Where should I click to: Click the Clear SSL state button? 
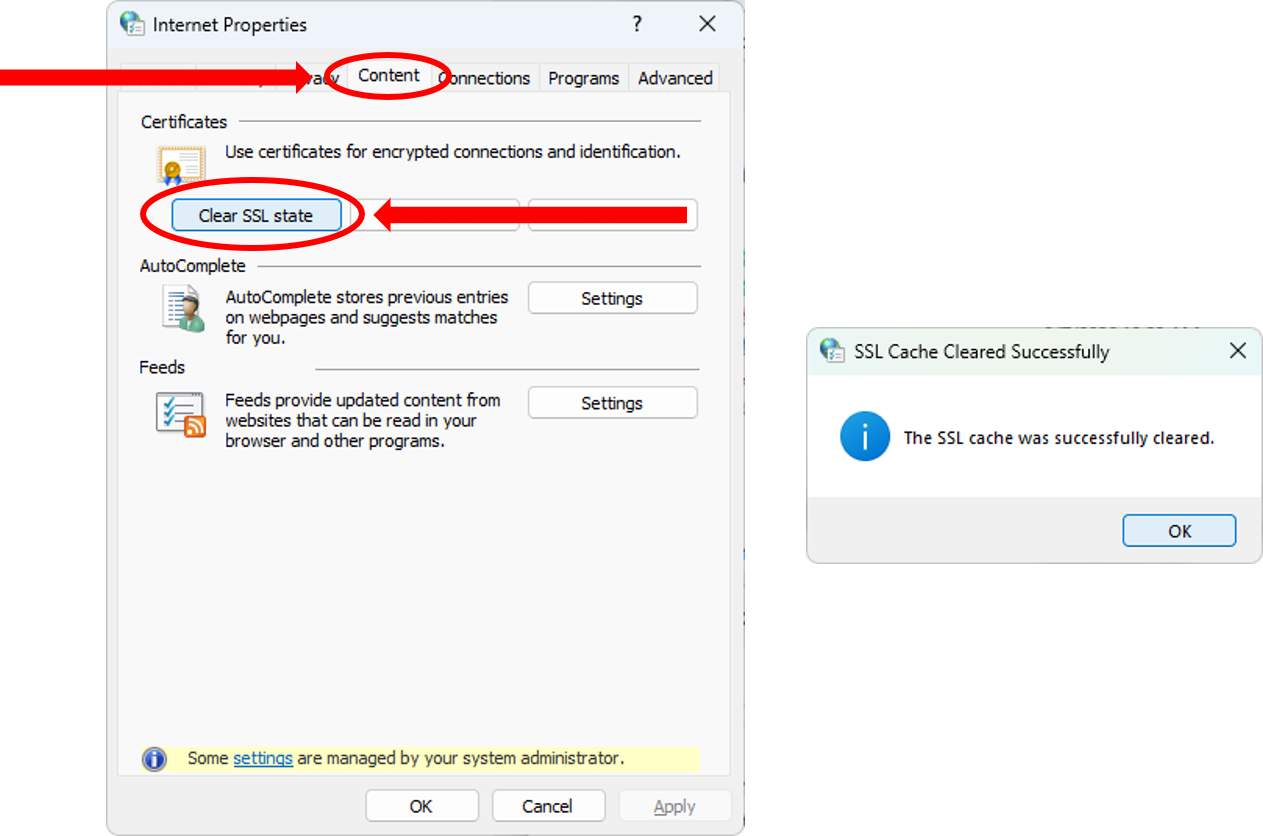[x=256, y=215]
